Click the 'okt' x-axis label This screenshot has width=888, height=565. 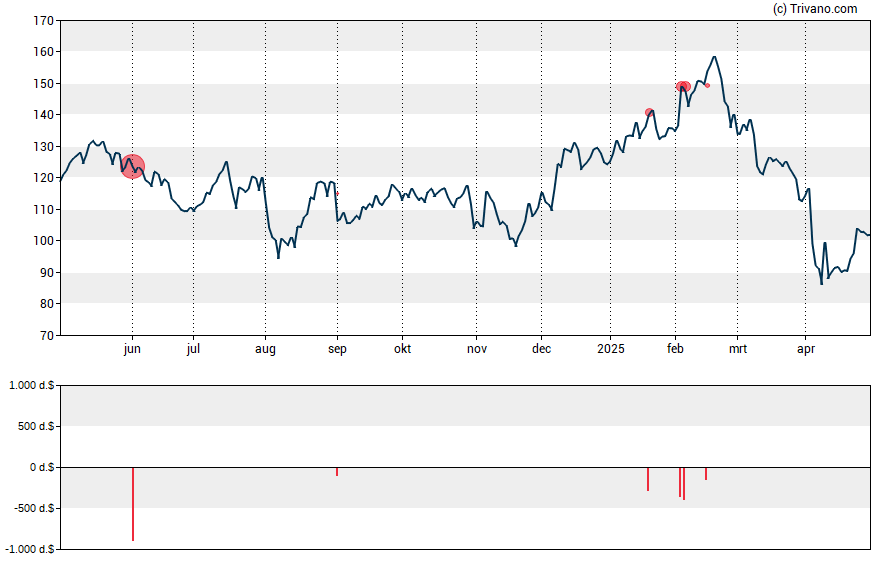tap(403, 349)
